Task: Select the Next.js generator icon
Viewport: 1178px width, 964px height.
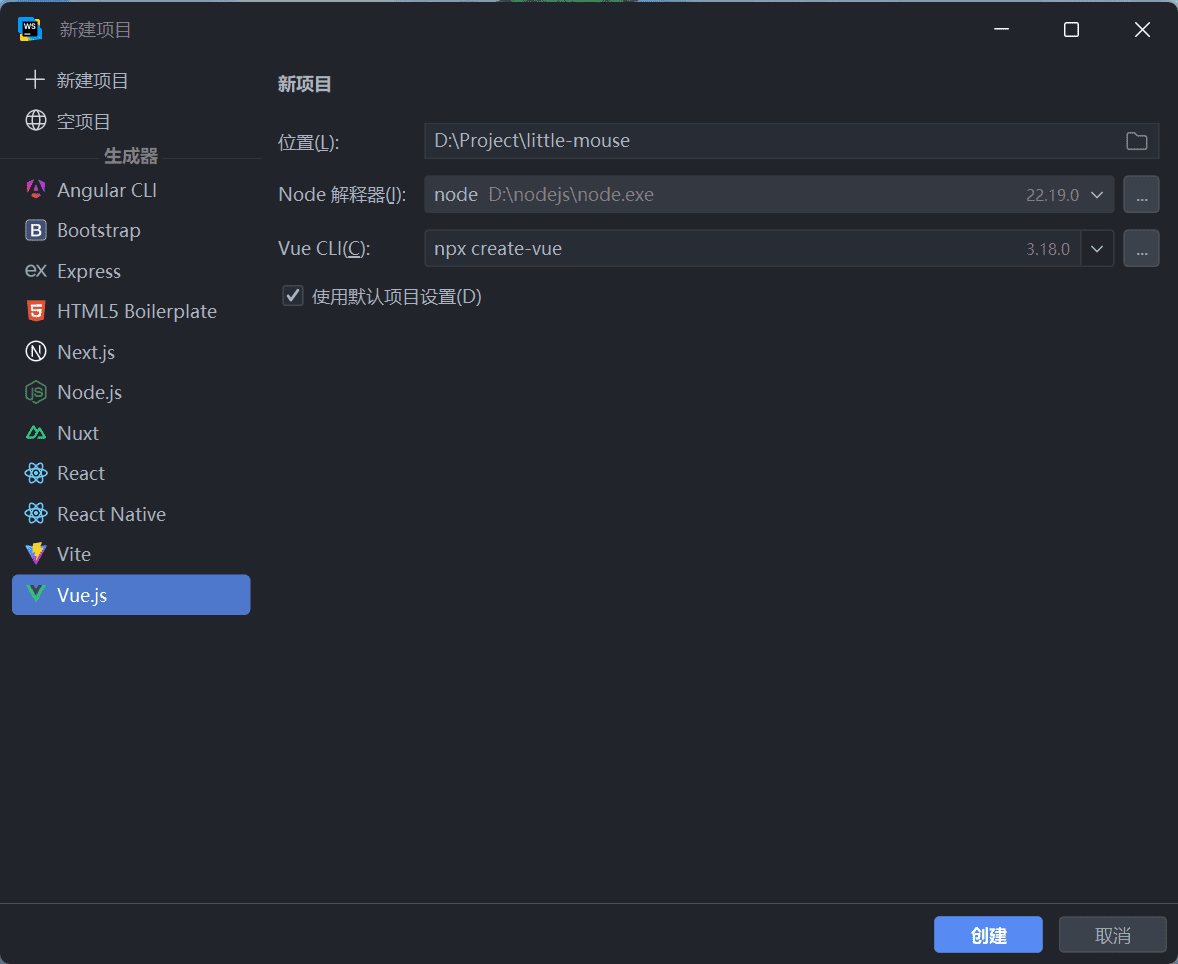Action: click(36, 352)
